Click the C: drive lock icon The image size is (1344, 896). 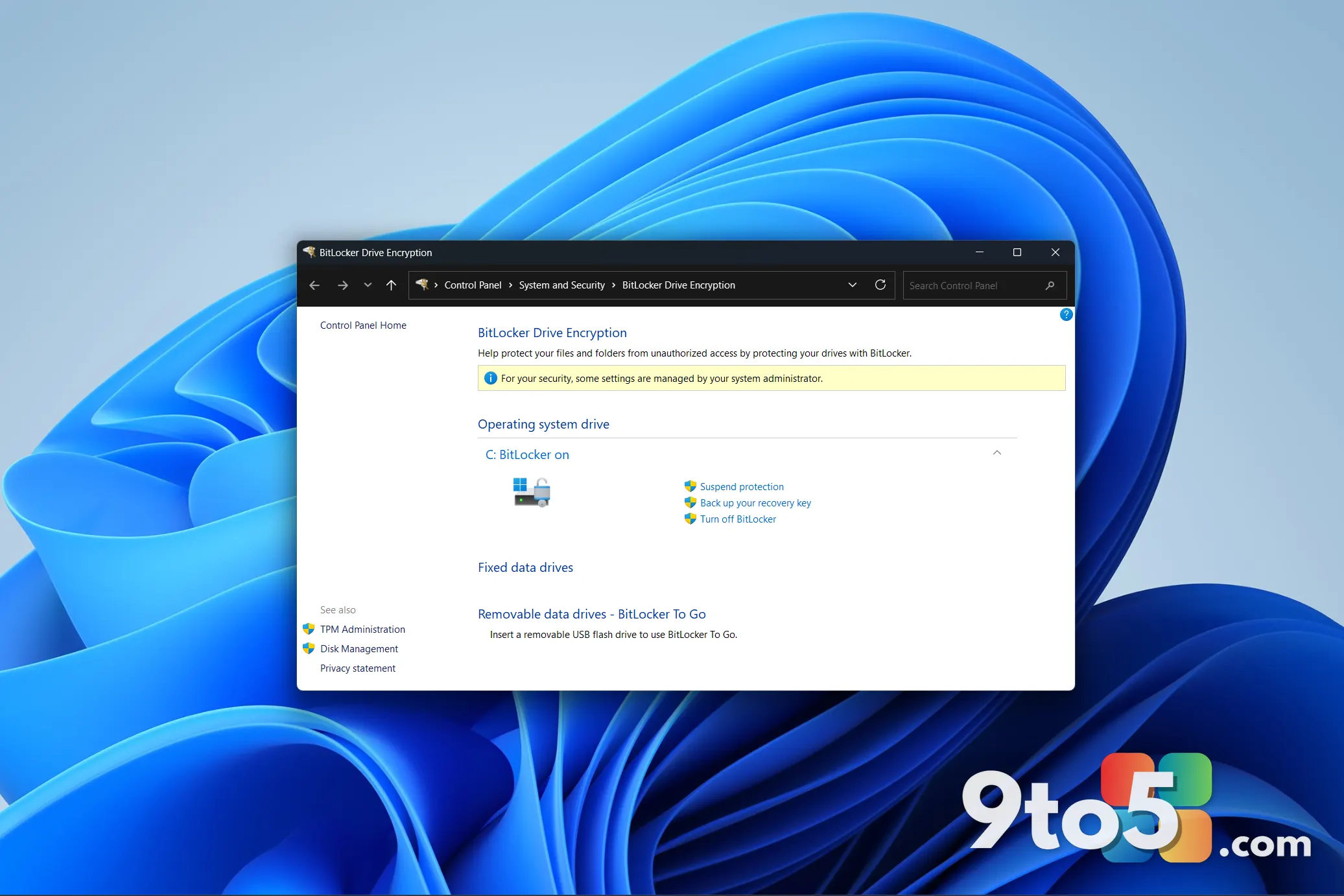click(x=532, y=492)
